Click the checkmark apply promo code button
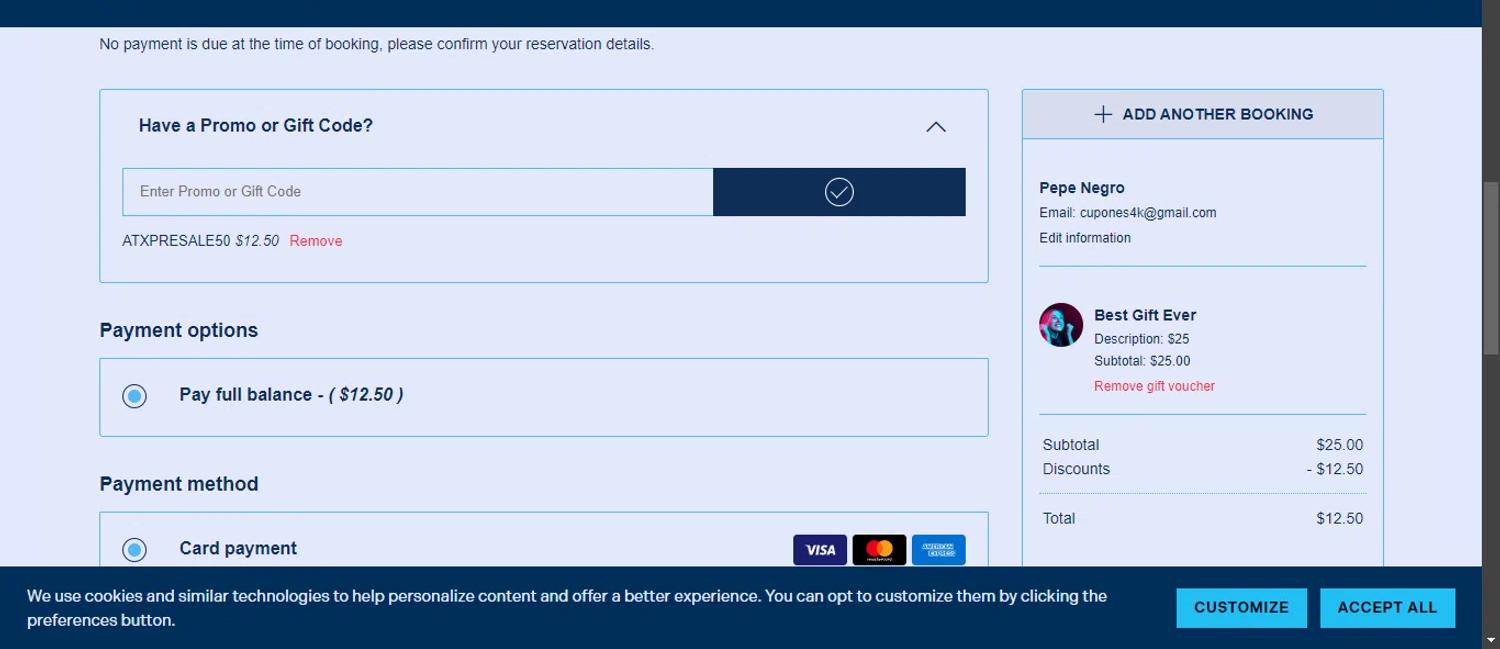The height and width of the screenshot is (649, 1500). click(x=838, y=192)
